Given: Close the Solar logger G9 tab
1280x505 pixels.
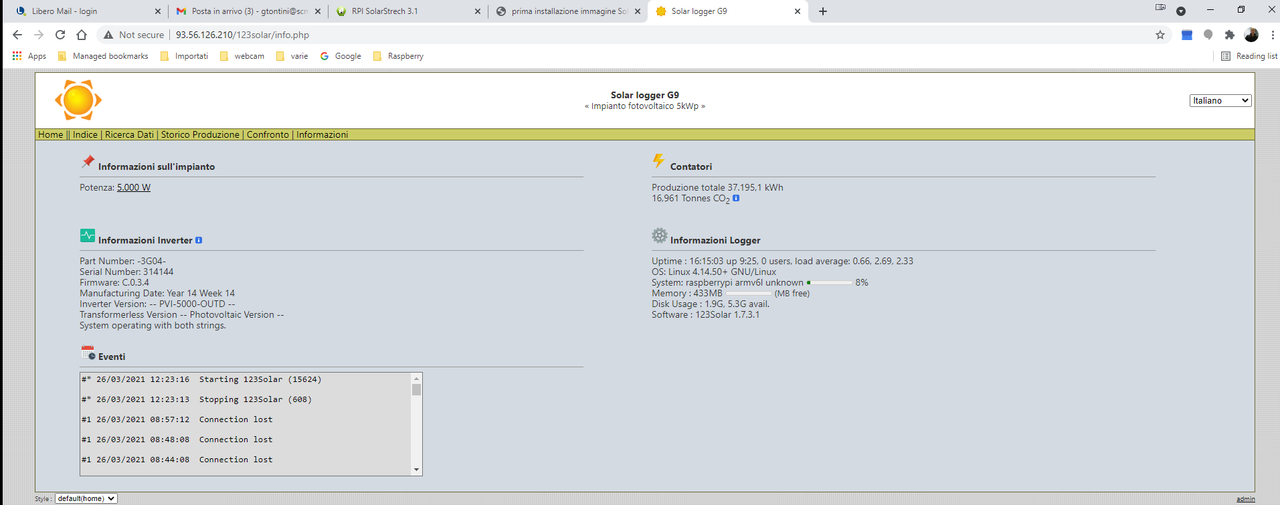Looking at the screenshot, I should point(797,11).
